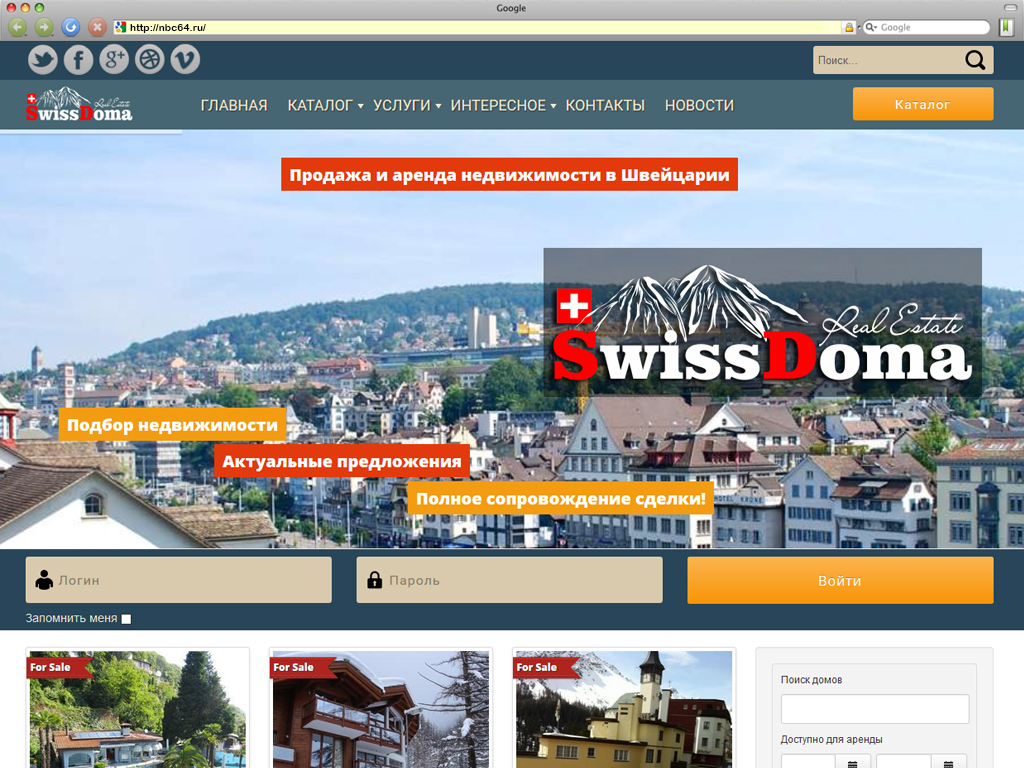
Task: Click the Войти login button
Action: (x=840, y=580)
